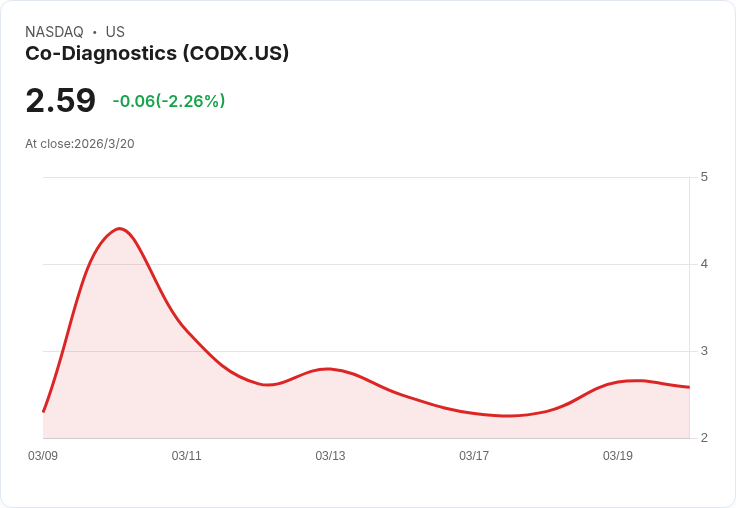736x508 pixels.
Task: Click the line's starting point above 03/09
Action: 44,412
